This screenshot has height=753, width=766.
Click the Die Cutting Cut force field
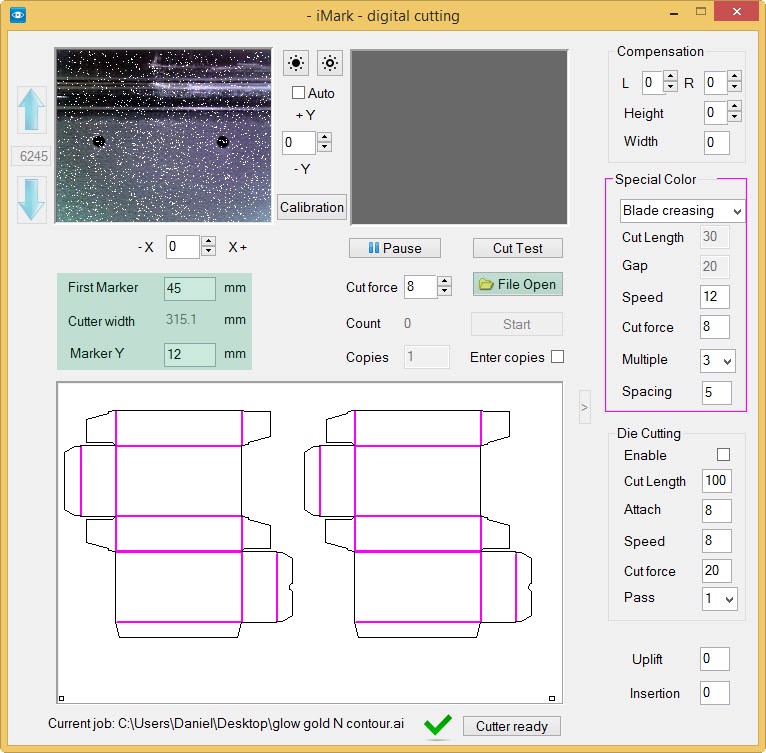tap(717, 571)
